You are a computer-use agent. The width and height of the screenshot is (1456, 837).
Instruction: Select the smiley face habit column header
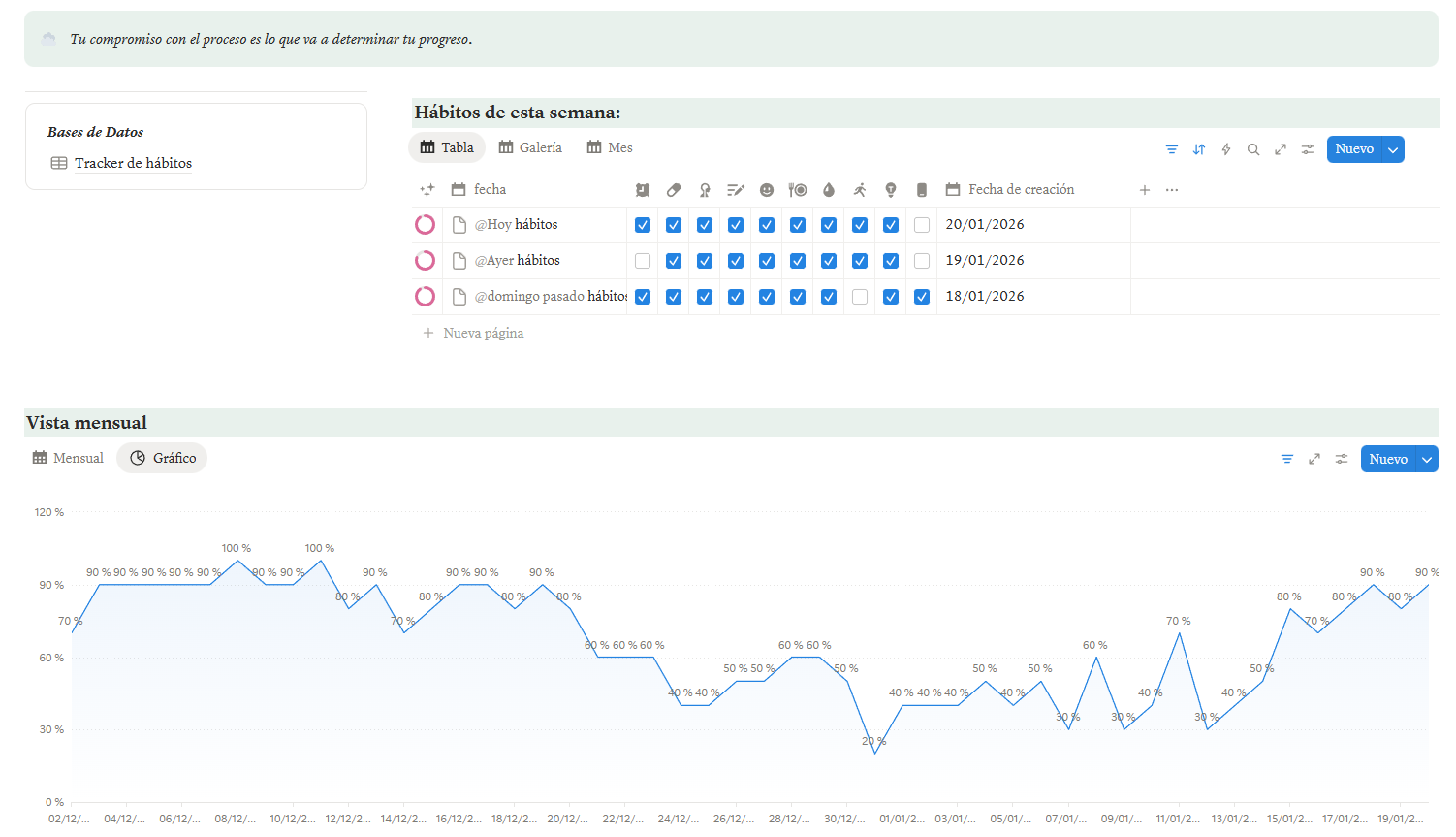[x=767, y=190]
